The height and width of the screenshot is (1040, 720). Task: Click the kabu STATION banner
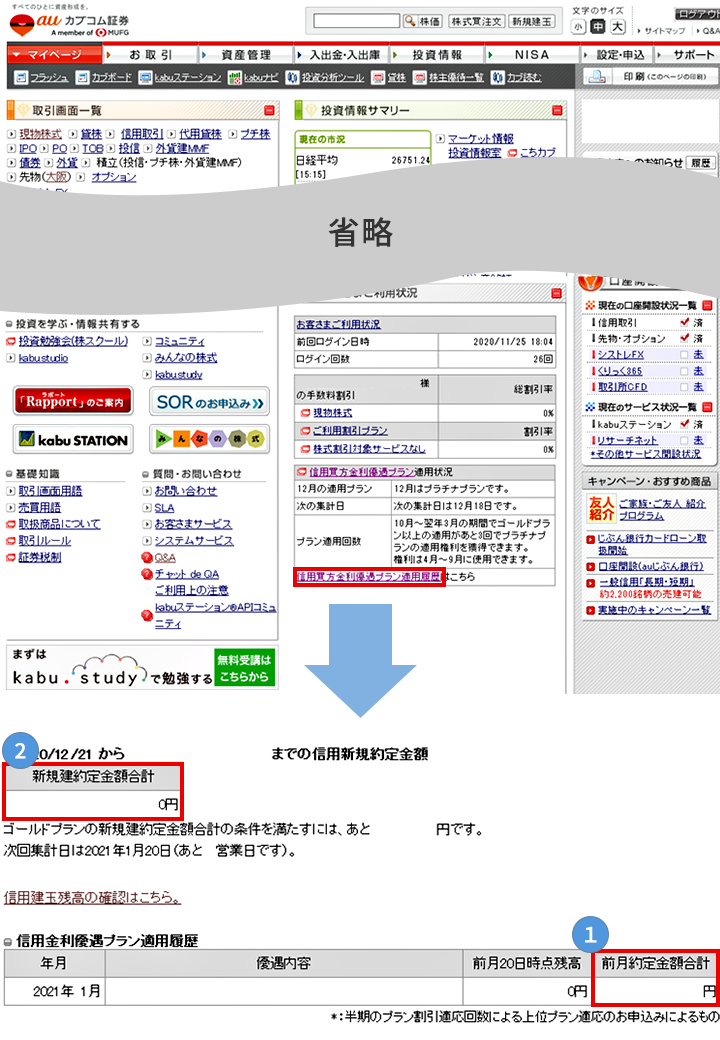click(x=71, y=439)
